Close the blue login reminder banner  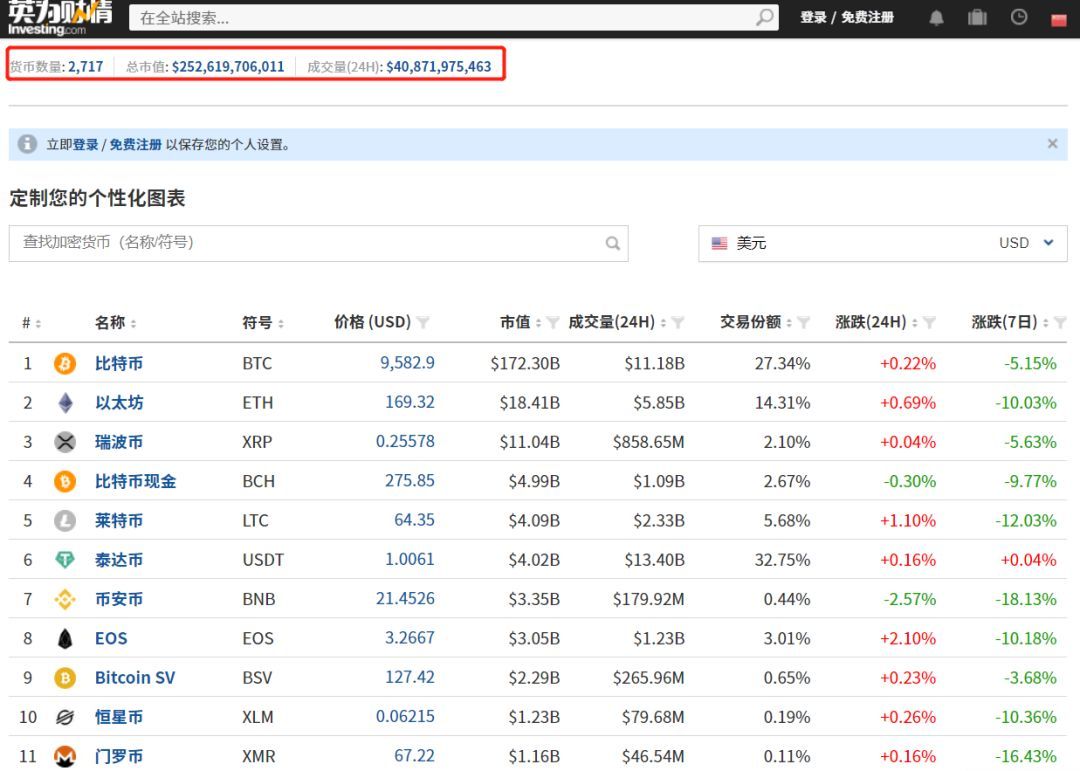(1052, 143)
